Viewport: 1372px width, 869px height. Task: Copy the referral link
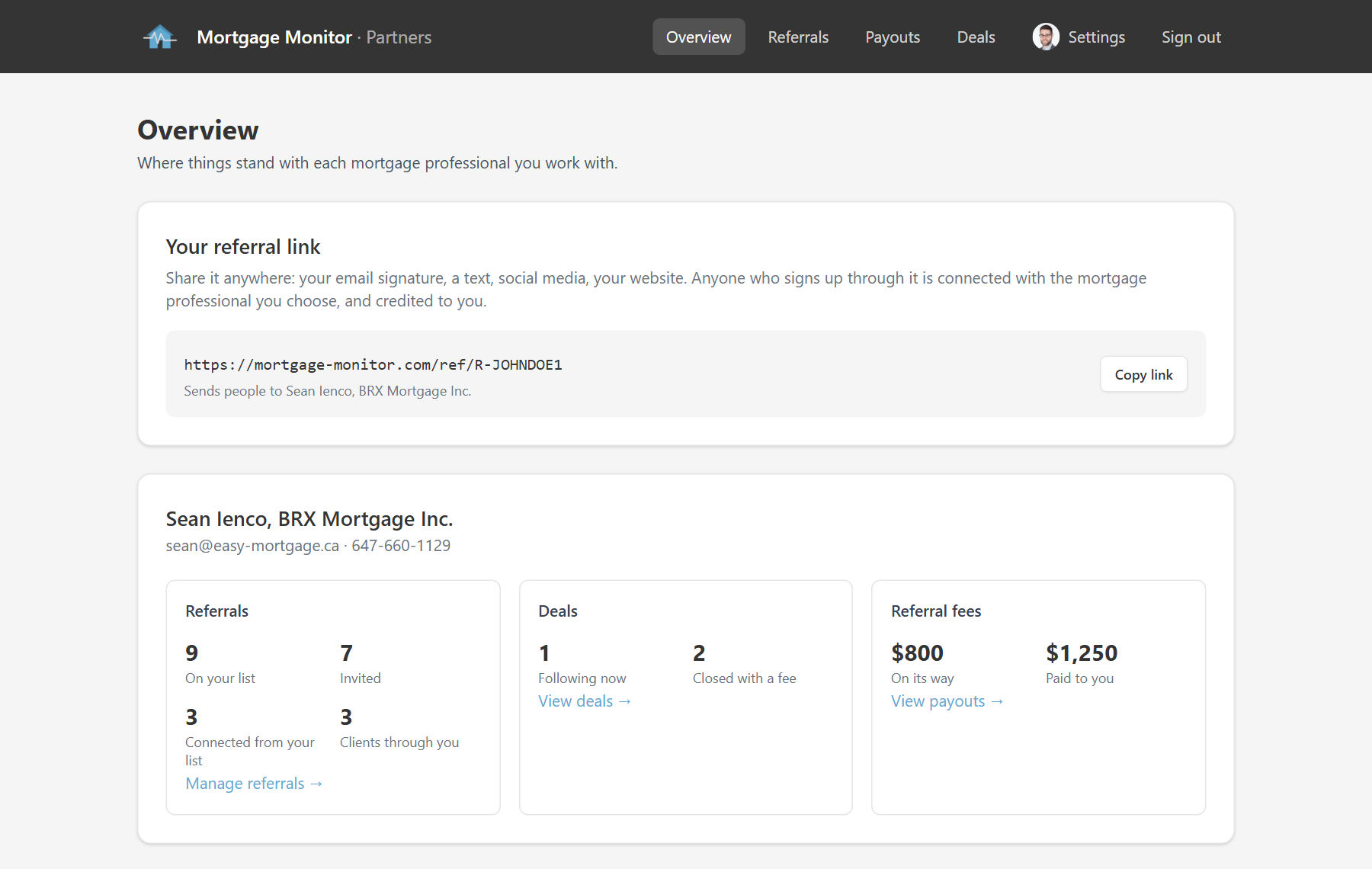[1143, 374]
